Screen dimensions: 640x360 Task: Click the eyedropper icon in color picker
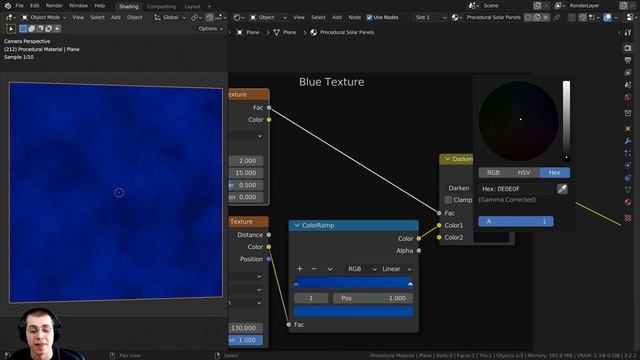pyautogui.click(x=562, y=189)
